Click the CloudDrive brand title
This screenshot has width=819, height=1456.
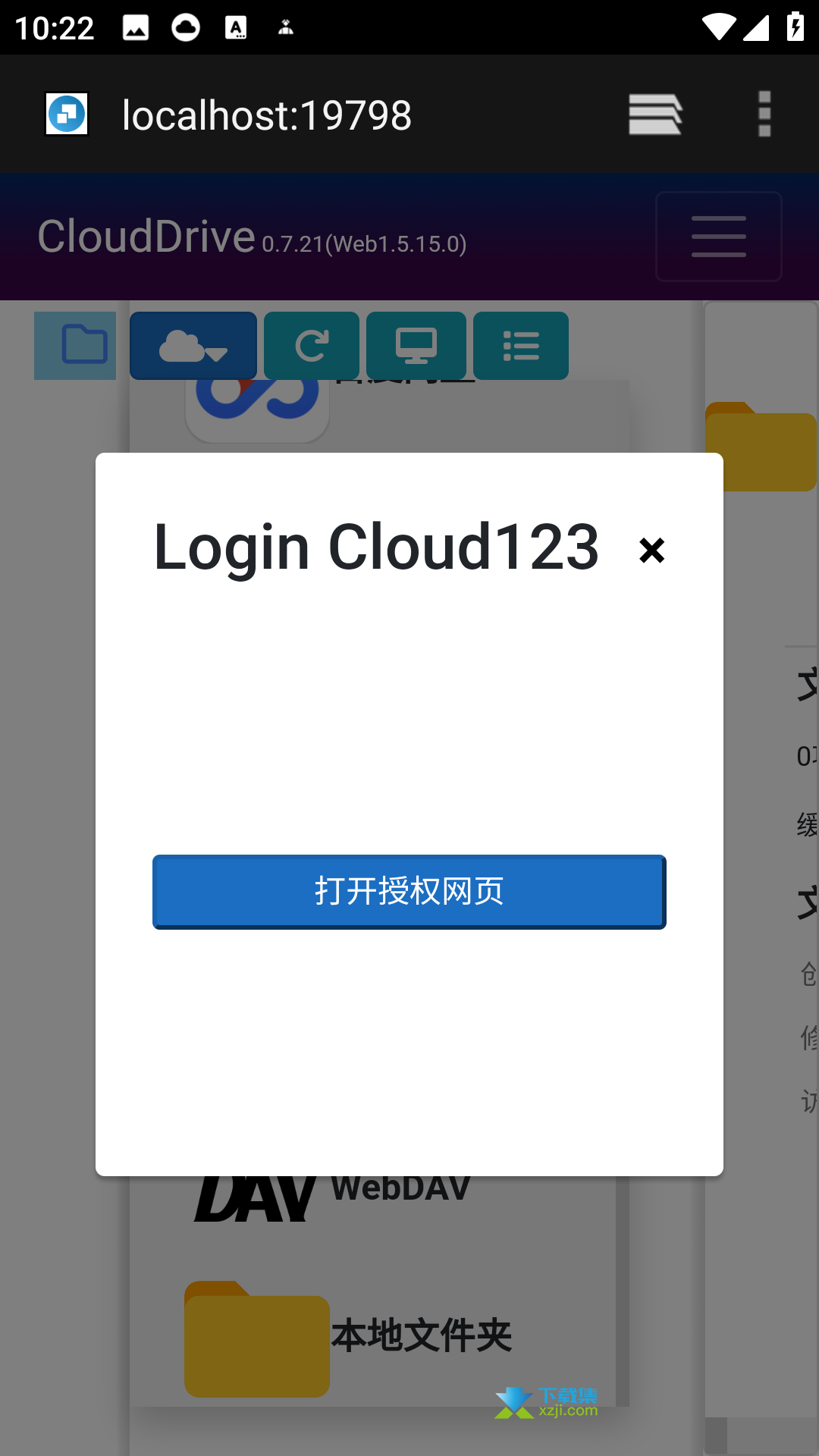146,237
